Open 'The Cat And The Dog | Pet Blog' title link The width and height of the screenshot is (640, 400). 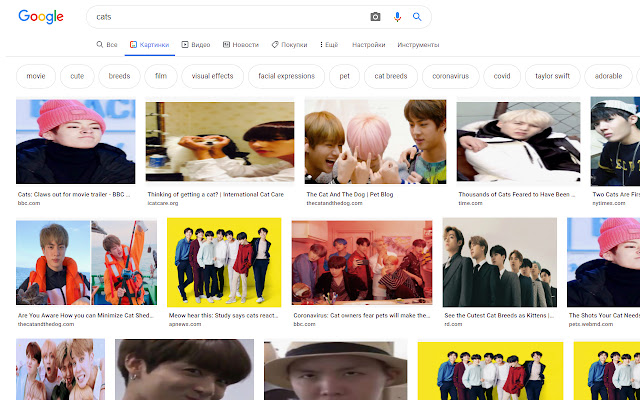(x=350, y=195)
